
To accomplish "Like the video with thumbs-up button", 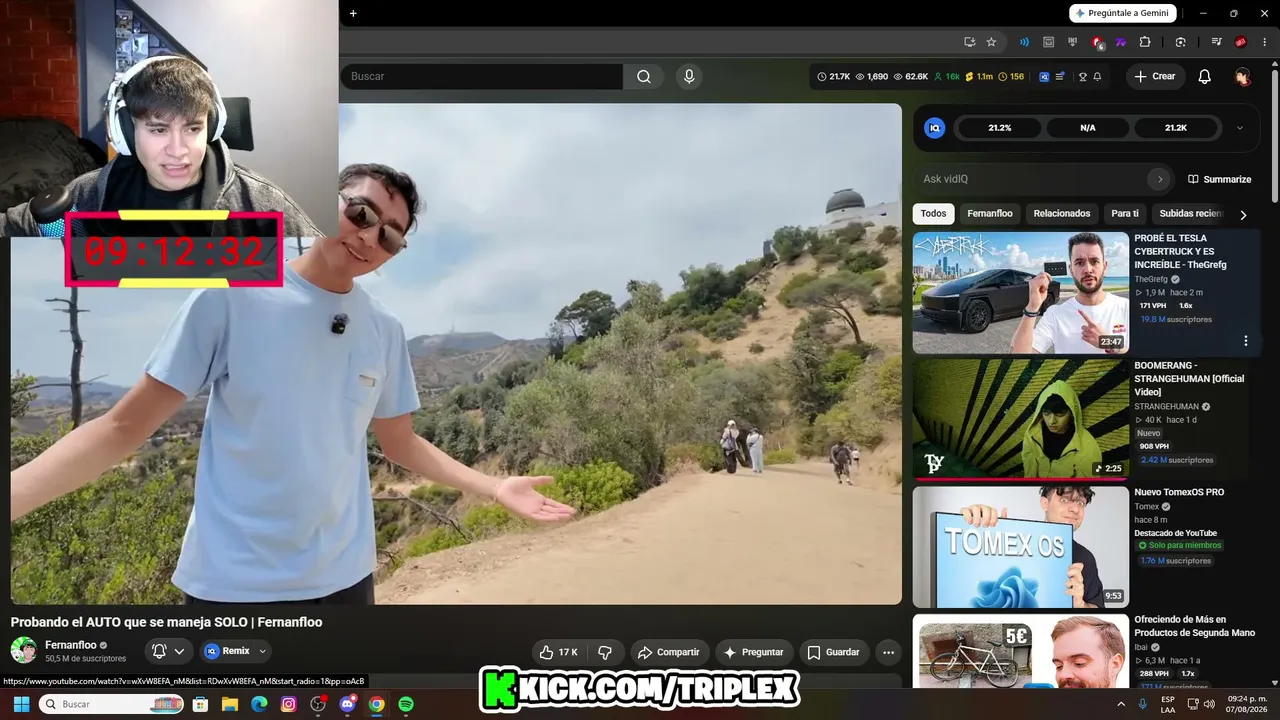I will click(x=558, y=652).
